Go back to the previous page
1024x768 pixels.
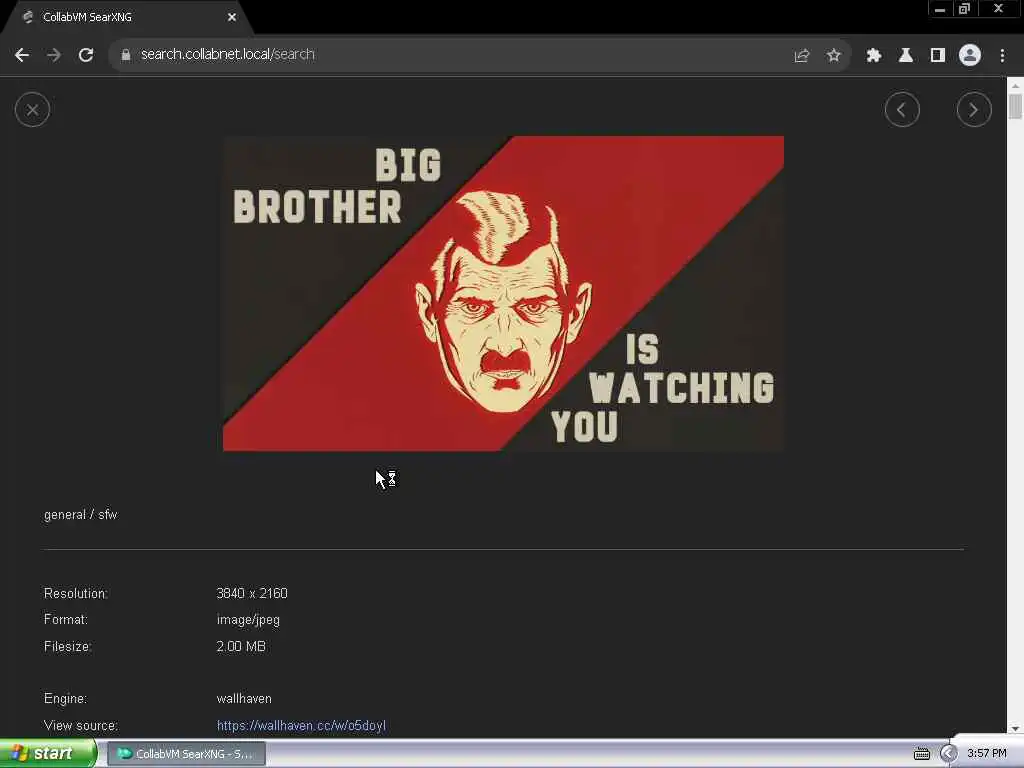pyautogui.click(x=22, y=55)
